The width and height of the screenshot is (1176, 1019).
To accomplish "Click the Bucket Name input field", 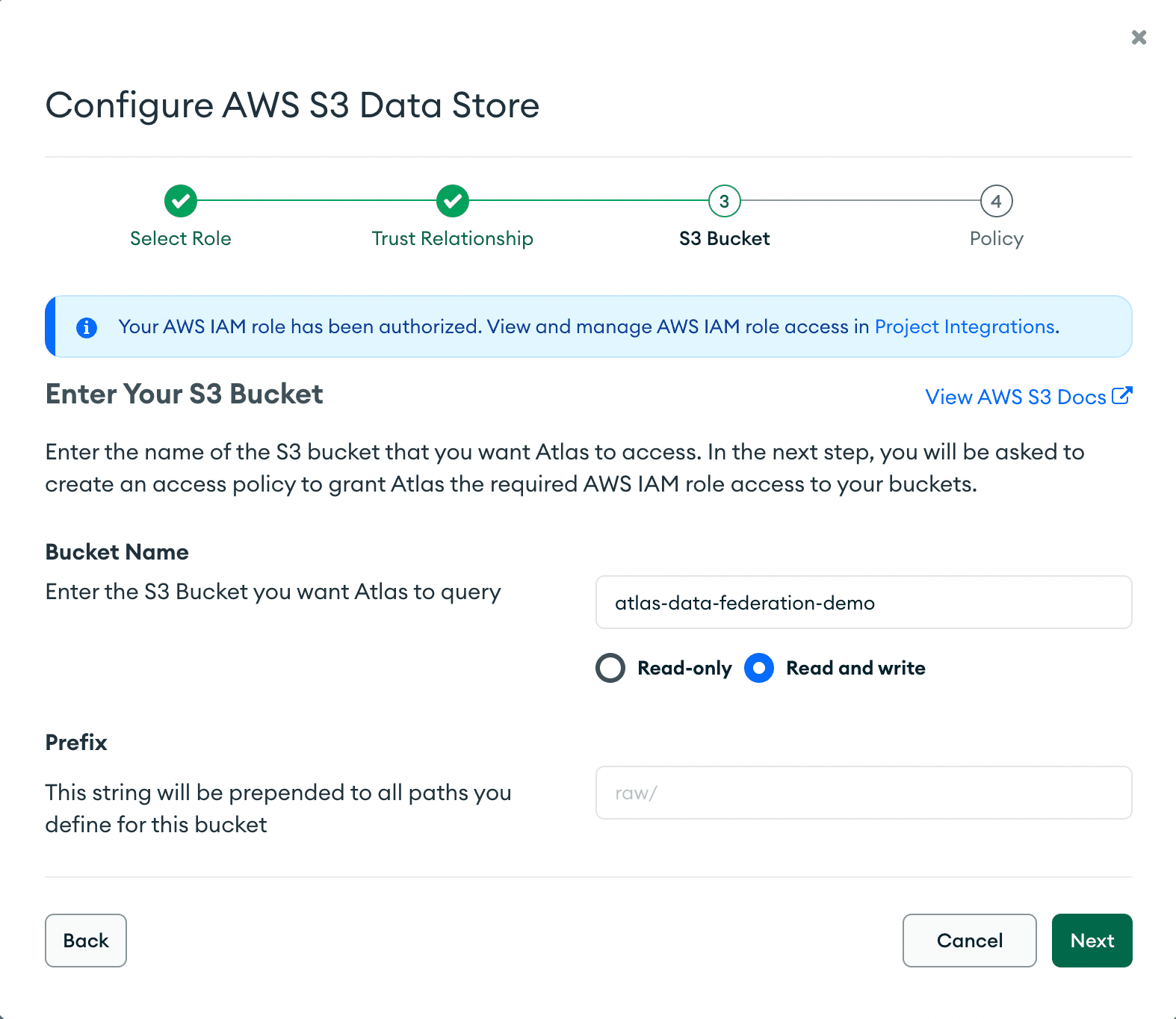I will point(864,602).
